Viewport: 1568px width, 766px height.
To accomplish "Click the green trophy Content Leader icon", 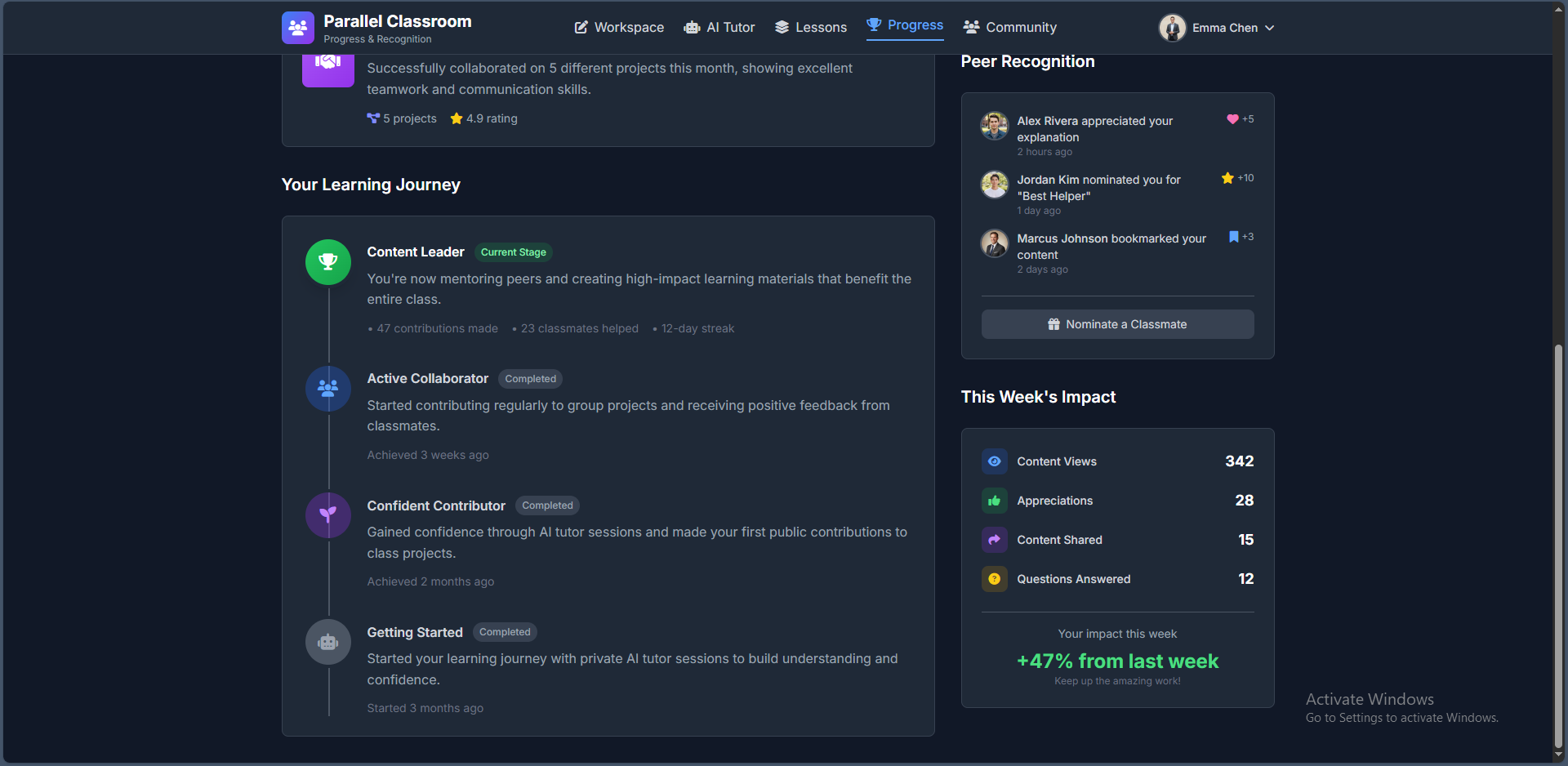I will 328,262.
